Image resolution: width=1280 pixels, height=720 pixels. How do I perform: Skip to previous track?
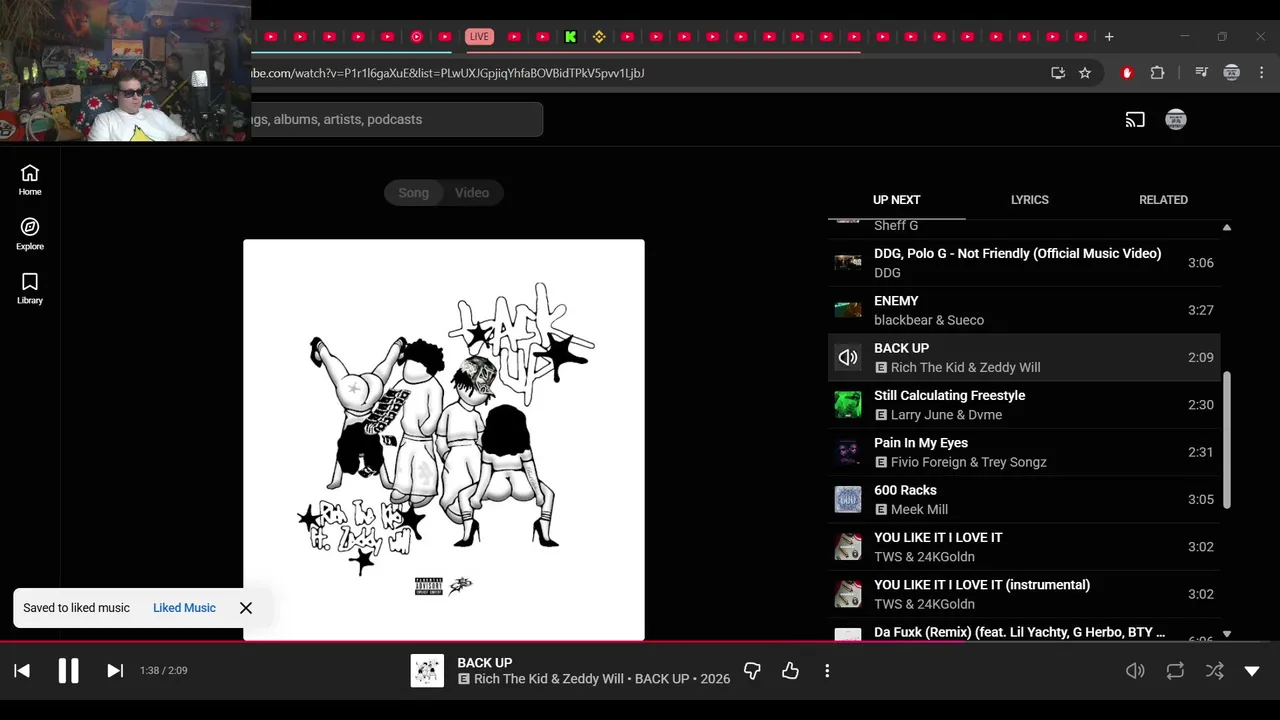pyautogui.click(x=22, y=671)
